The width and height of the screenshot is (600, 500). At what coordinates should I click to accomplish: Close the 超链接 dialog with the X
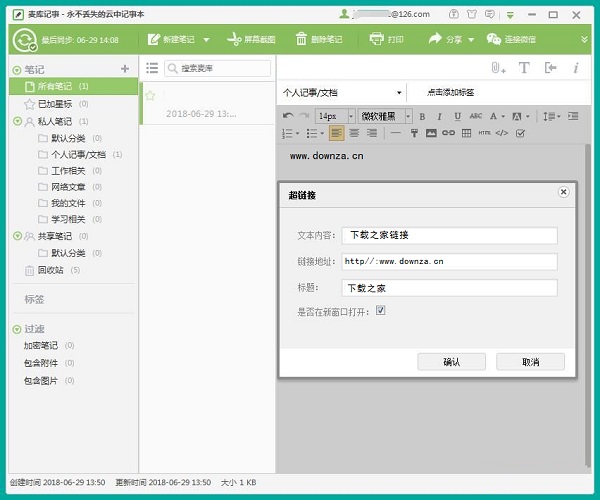(x=563, y=192)
